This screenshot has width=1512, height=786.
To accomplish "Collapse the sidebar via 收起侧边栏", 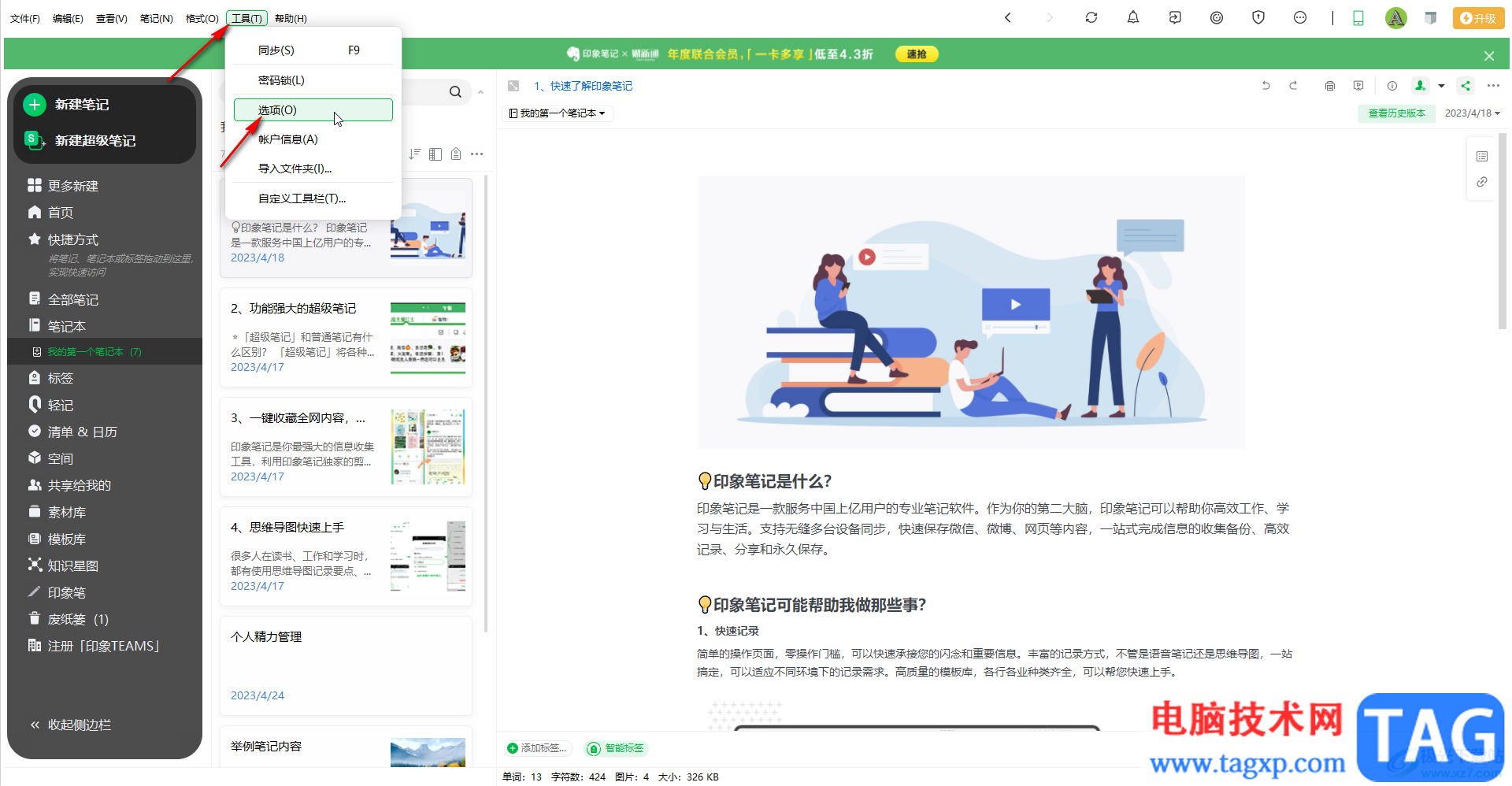I will click(71, 725).
